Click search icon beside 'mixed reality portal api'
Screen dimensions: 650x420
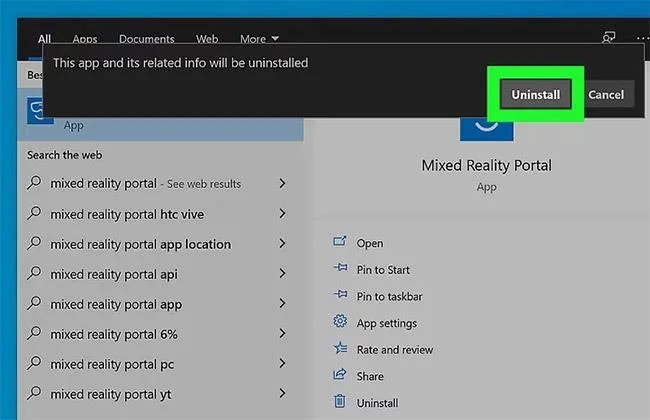34,273
